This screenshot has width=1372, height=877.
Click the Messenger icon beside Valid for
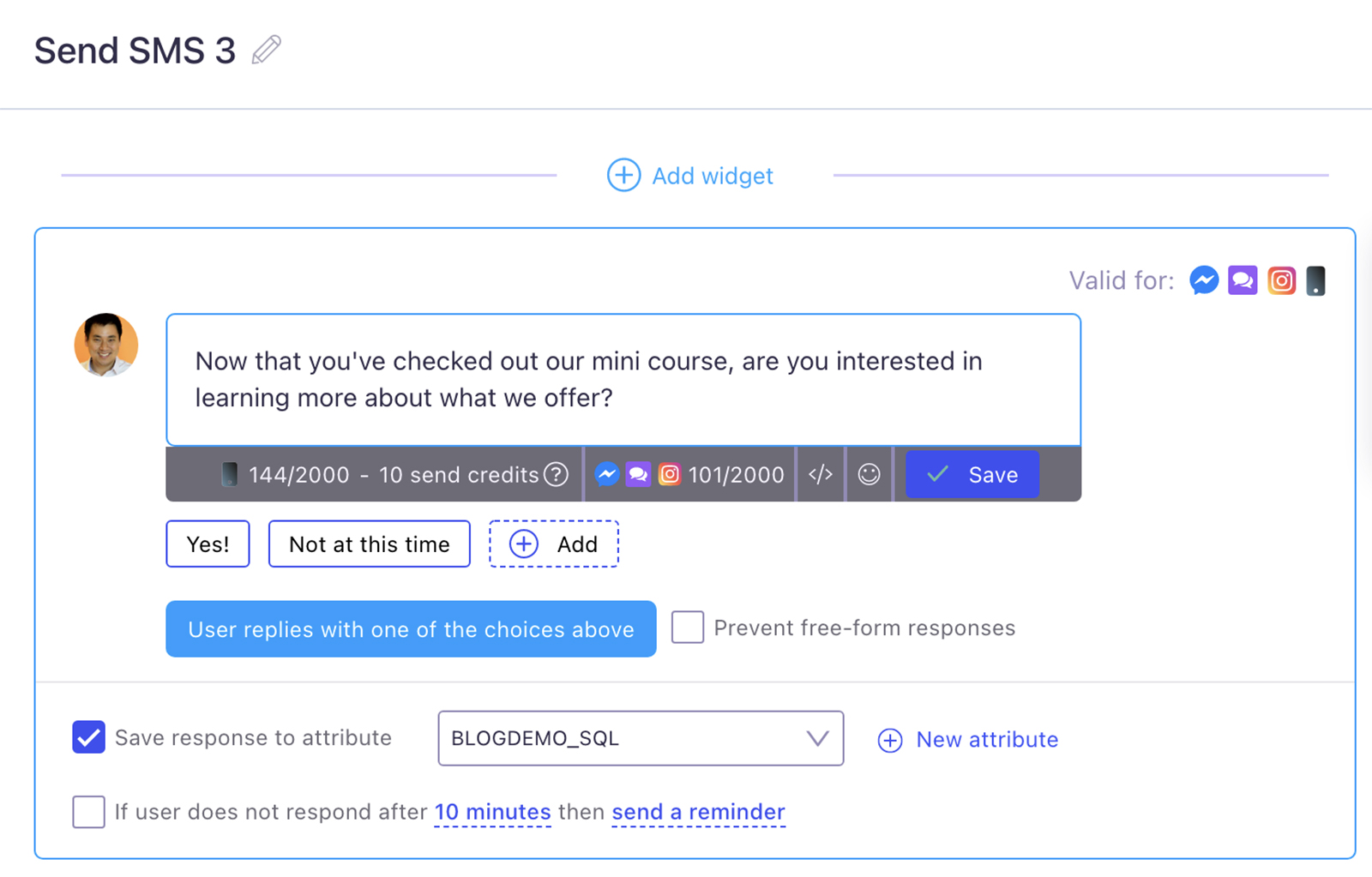1204,280
